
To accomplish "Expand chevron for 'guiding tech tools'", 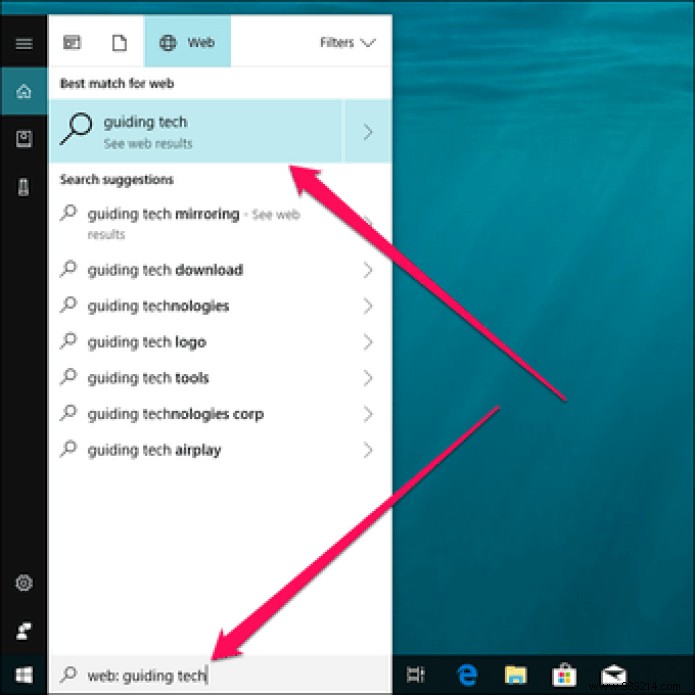I will pyautogui.click(x=367, y=378).
